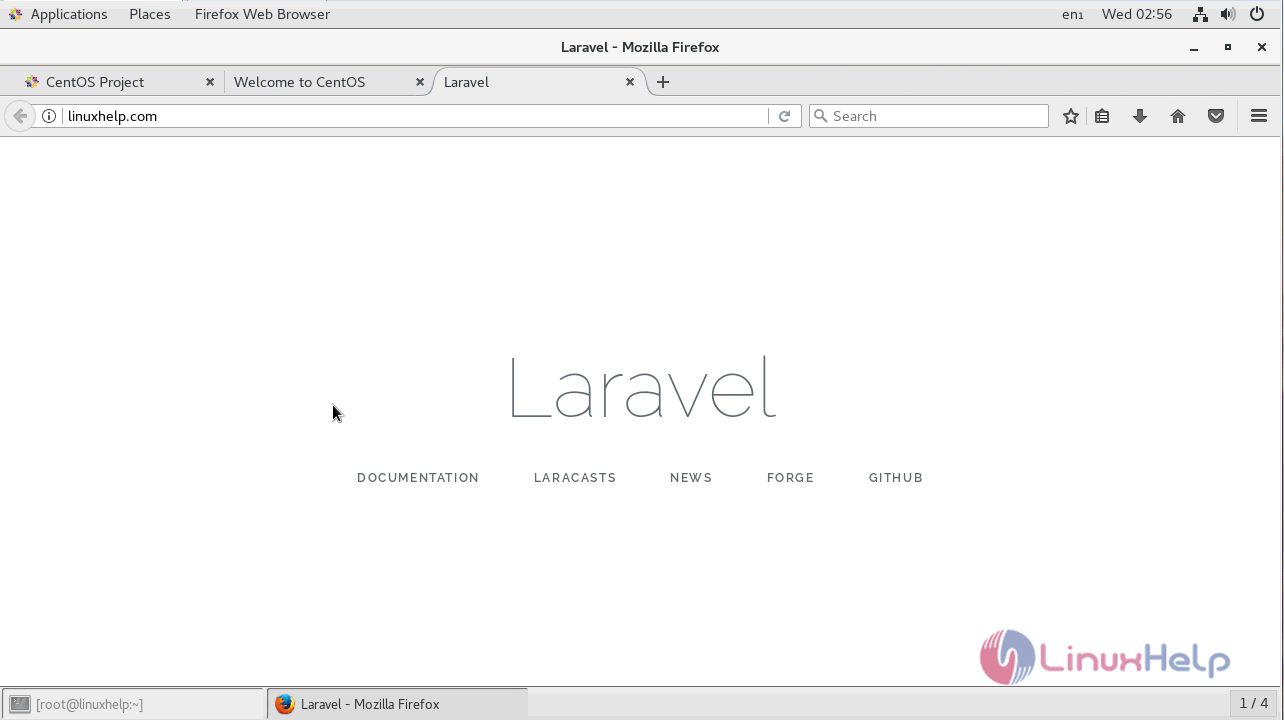
Task: Open a new tab with plus button
Action: click(x=662, y=82)
